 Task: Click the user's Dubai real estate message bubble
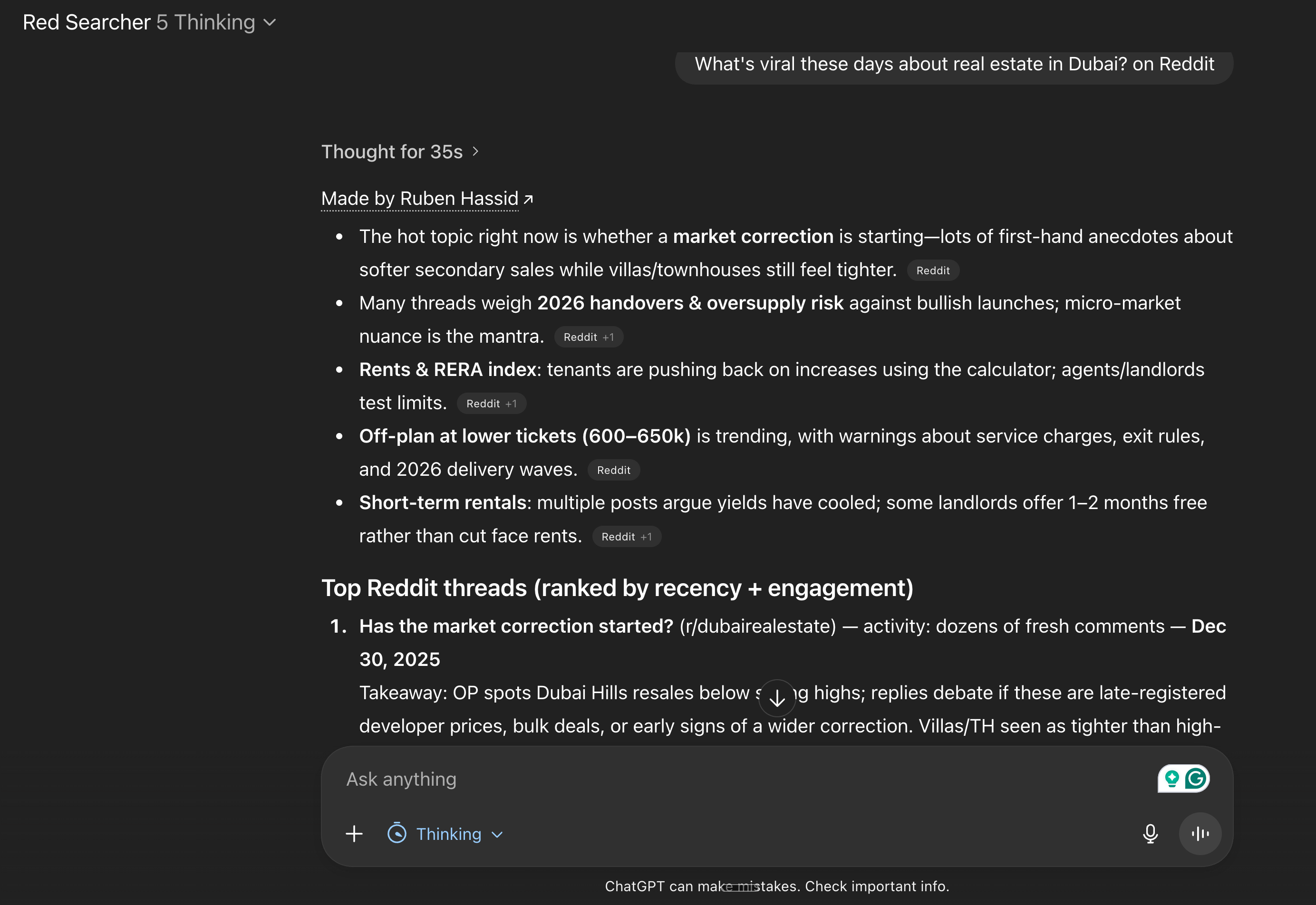954,65
